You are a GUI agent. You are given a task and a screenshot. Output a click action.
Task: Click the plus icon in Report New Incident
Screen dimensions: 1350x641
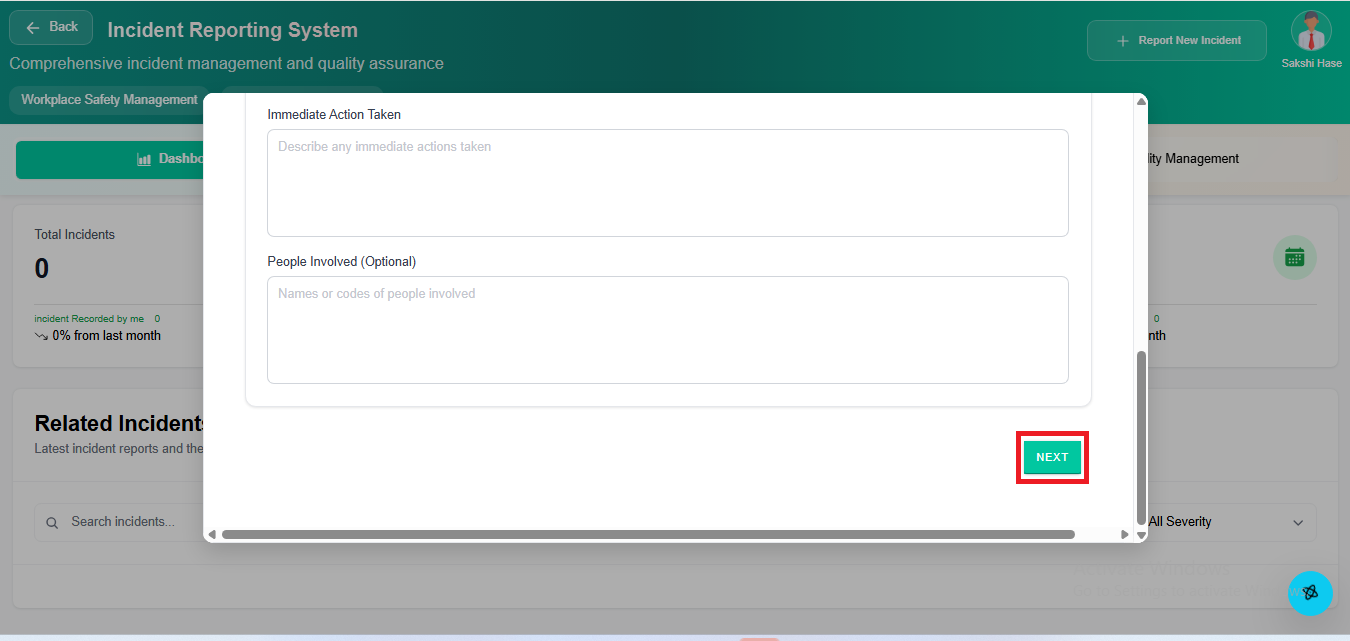(1122, 41)
